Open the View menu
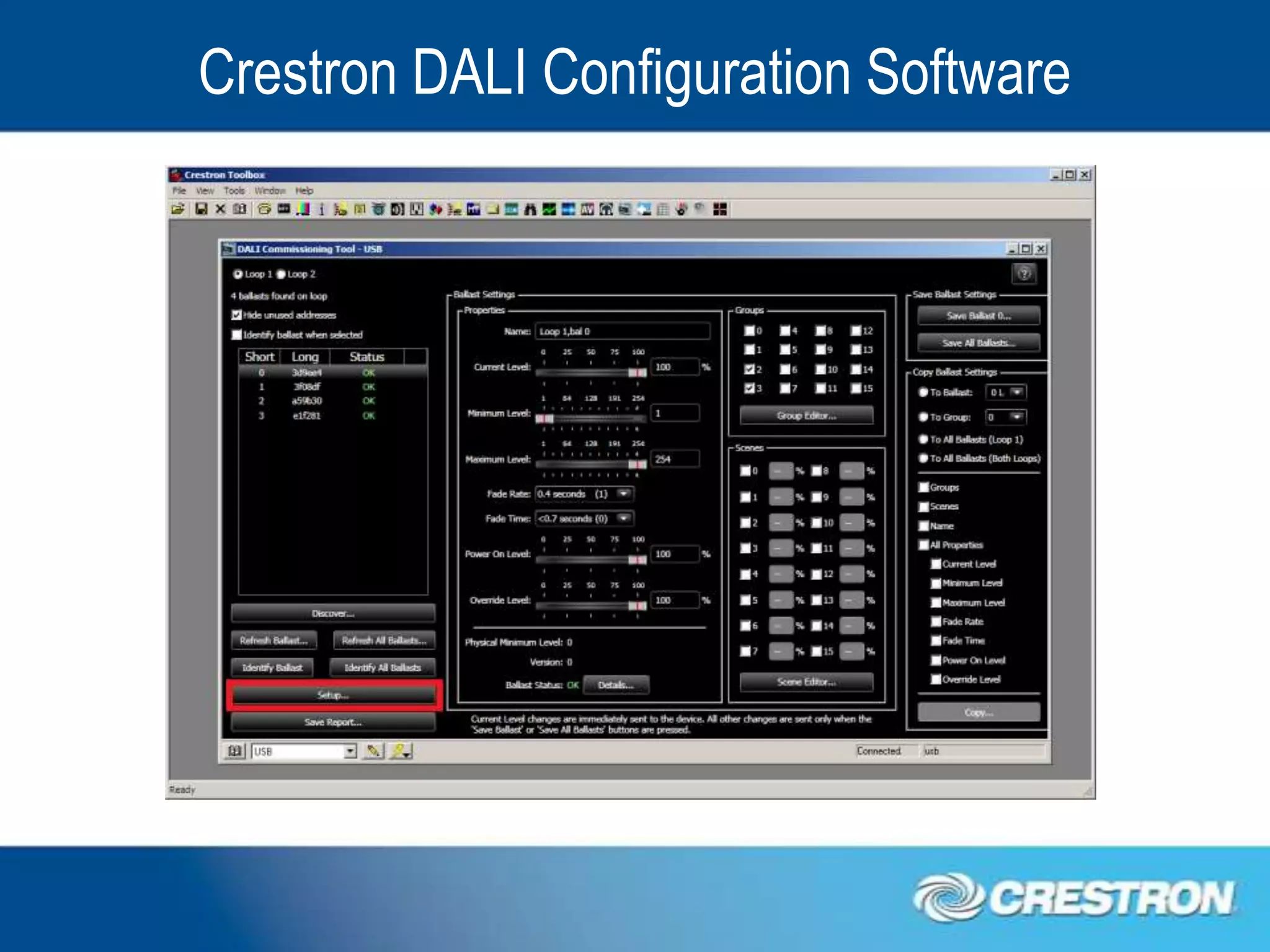 [x=205, y=191]
